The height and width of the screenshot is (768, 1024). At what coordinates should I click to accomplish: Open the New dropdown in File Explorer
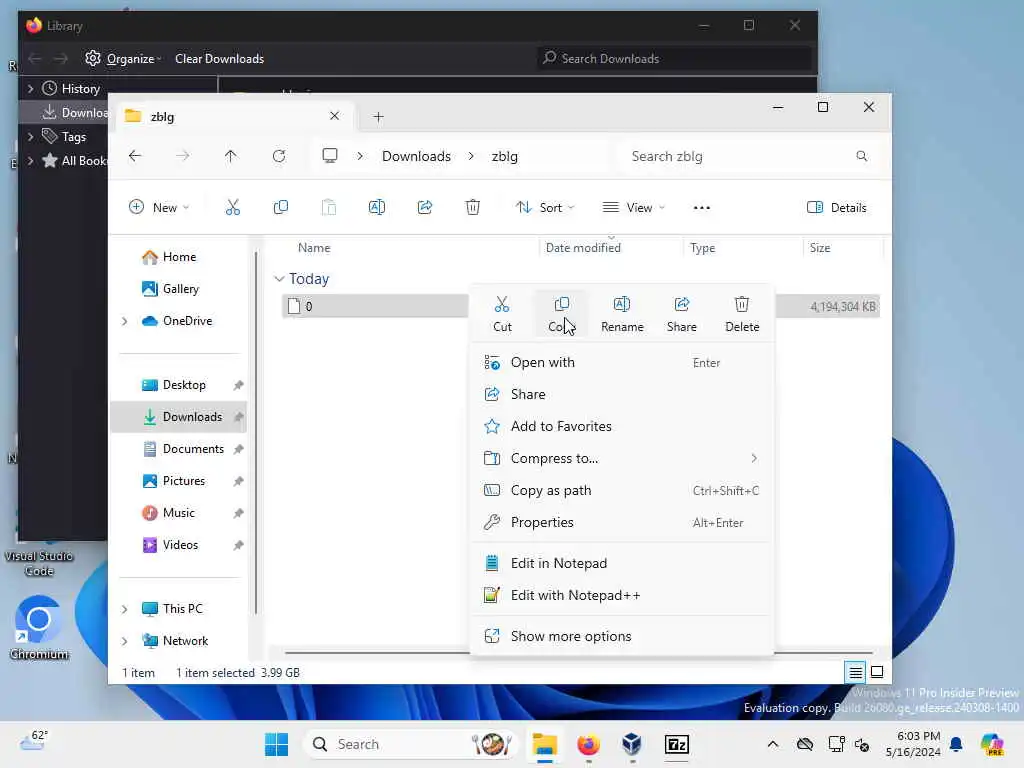coord(159,208)
